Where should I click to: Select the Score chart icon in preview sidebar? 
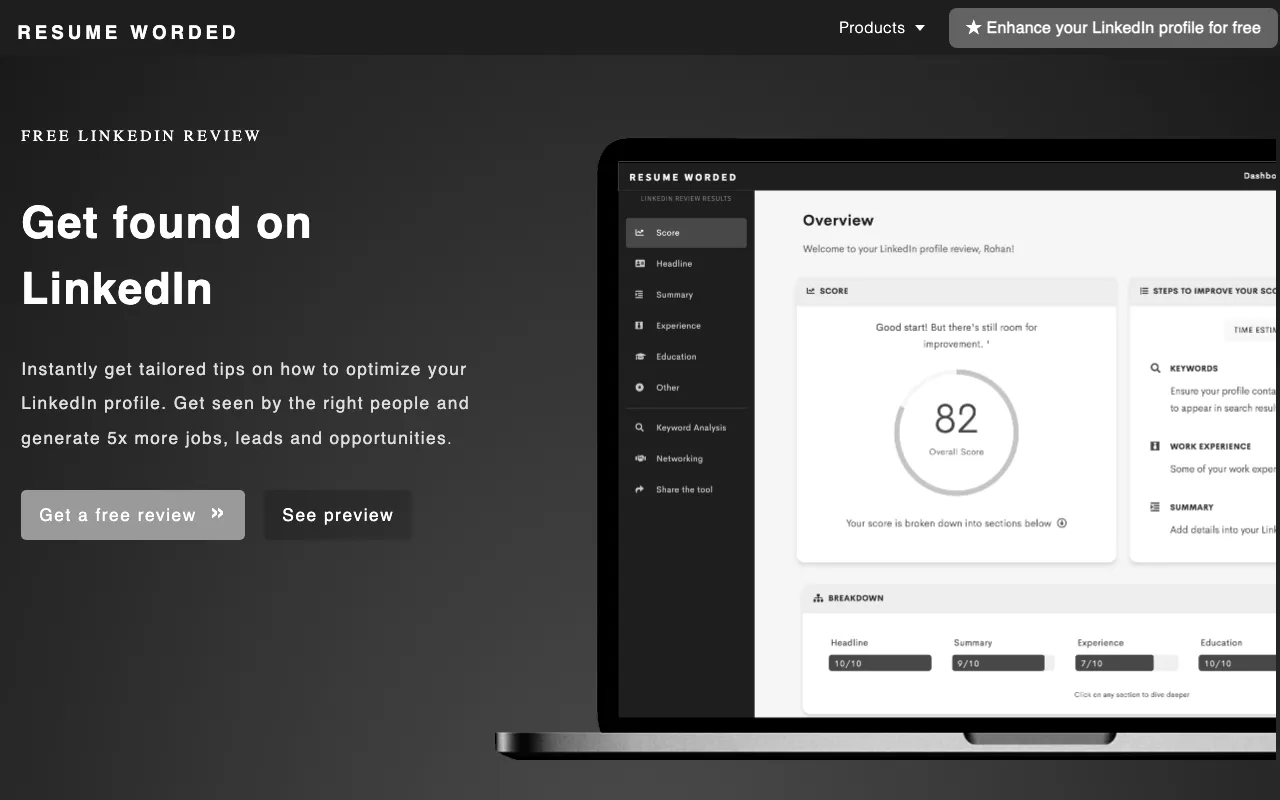[x=640, y=233]
